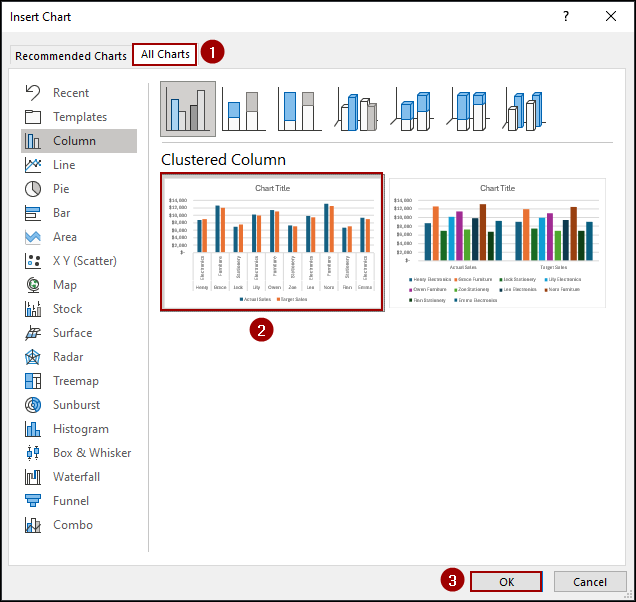Screen dimensions: 636x602
Task: Click the Column chart type icon
Action: click(33, 141)
